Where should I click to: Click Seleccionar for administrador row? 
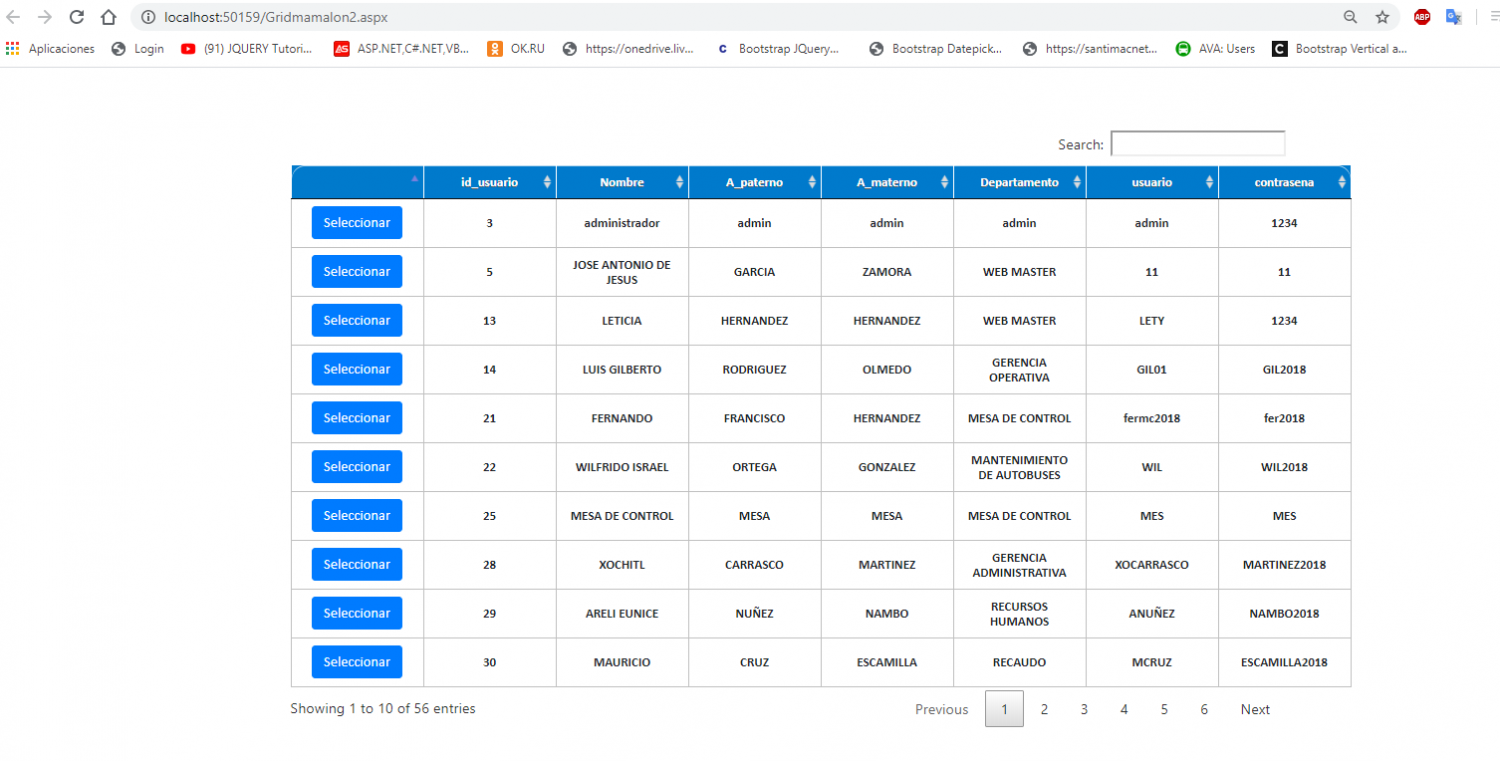coord(357,223)
